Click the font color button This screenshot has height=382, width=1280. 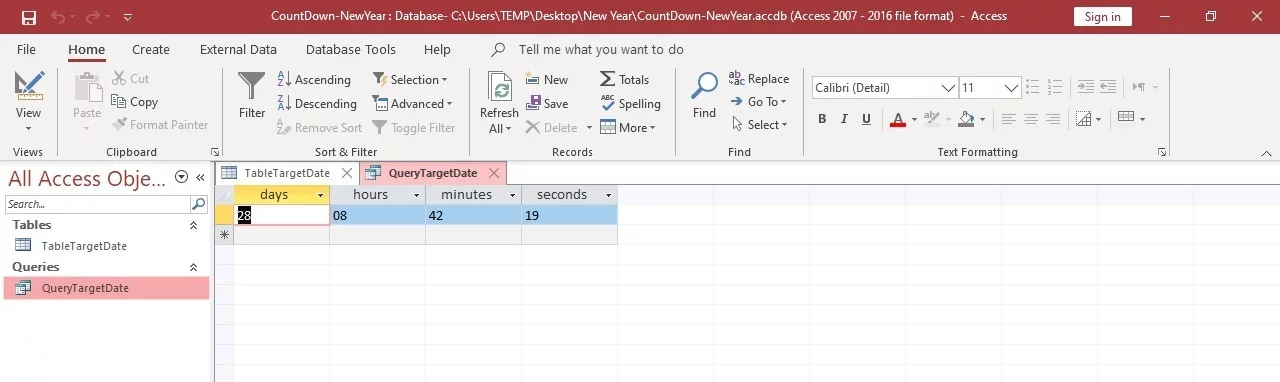(x=897, y=119)
